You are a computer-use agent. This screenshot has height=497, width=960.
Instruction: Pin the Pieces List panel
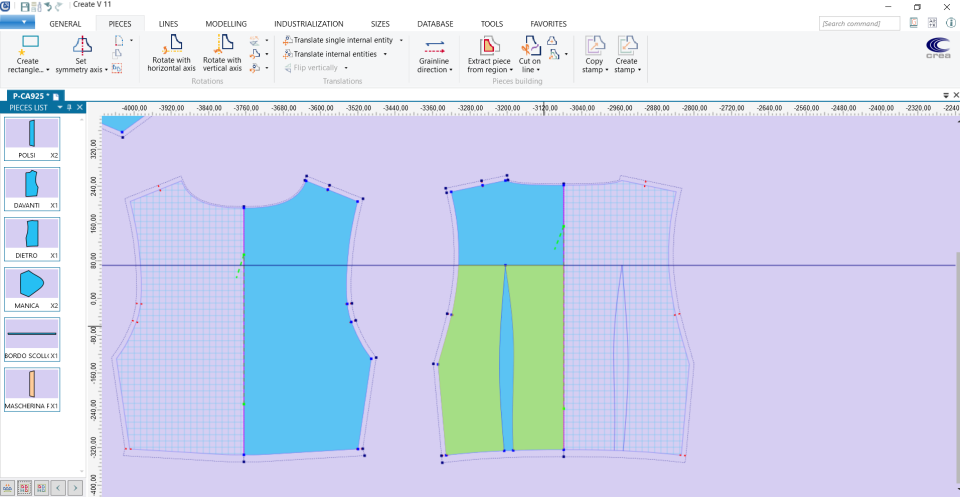point(70,106)
